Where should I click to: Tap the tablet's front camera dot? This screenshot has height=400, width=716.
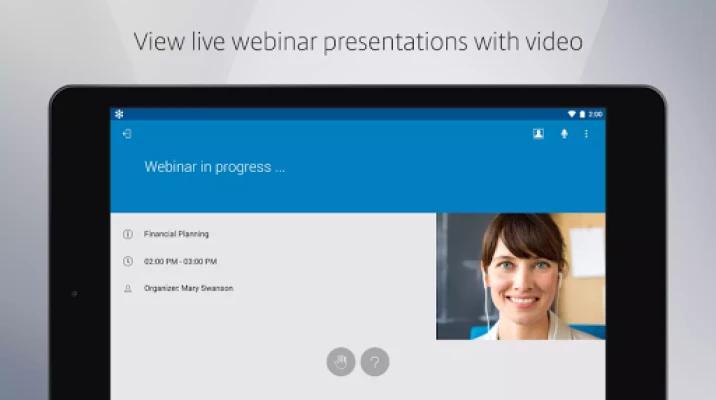tap(74, 294)
